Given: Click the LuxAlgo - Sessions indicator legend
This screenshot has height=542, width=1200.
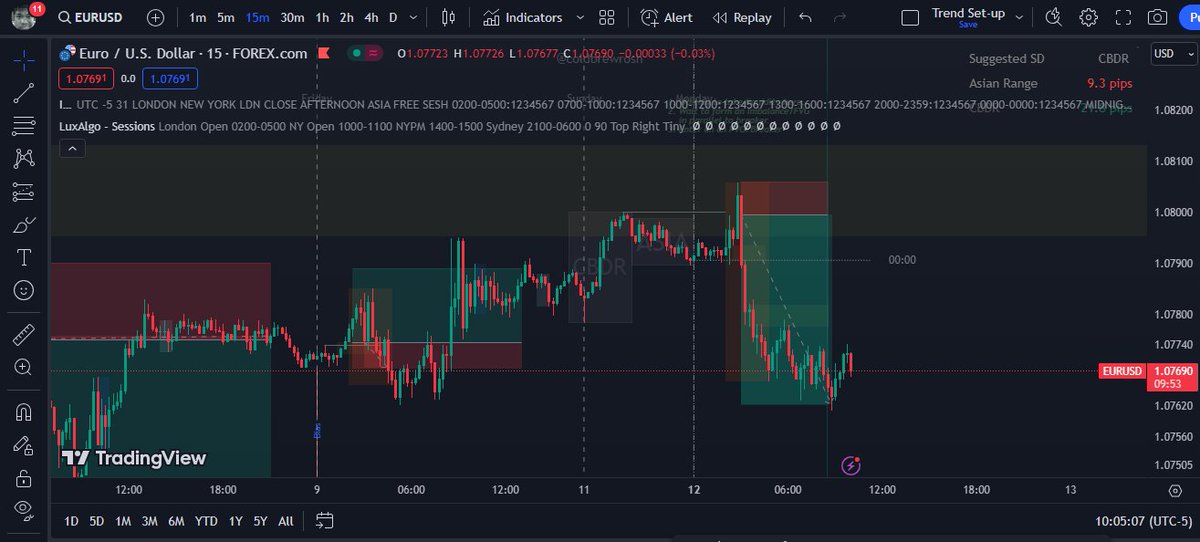Looking at the screenshot, I should (x=107, y=126).
